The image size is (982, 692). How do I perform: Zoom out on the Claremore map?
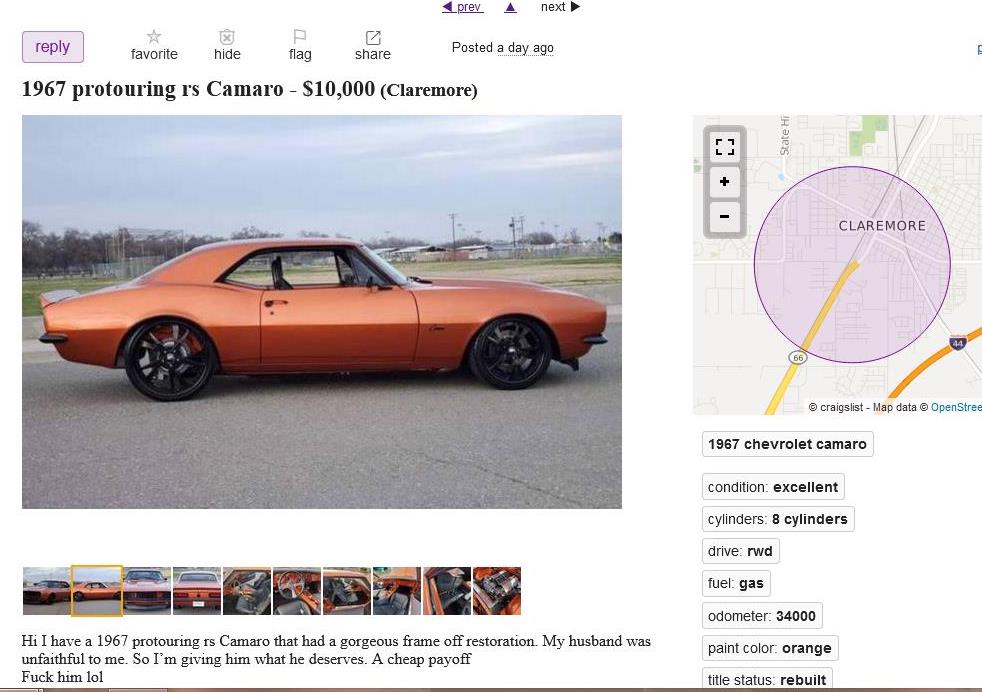coord(725,217)
